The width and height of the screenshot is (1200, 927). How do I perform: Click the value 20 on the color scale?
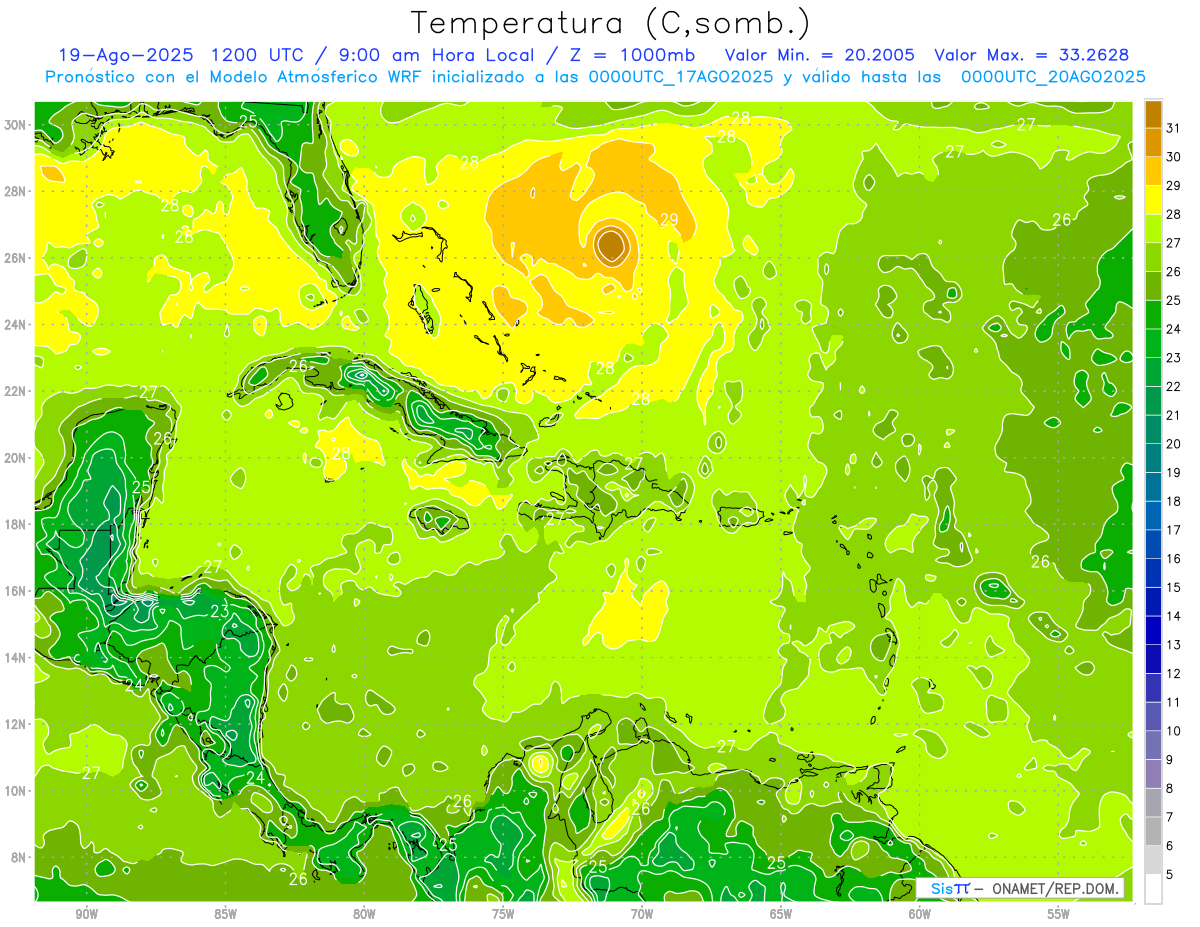pos(1174,444)
